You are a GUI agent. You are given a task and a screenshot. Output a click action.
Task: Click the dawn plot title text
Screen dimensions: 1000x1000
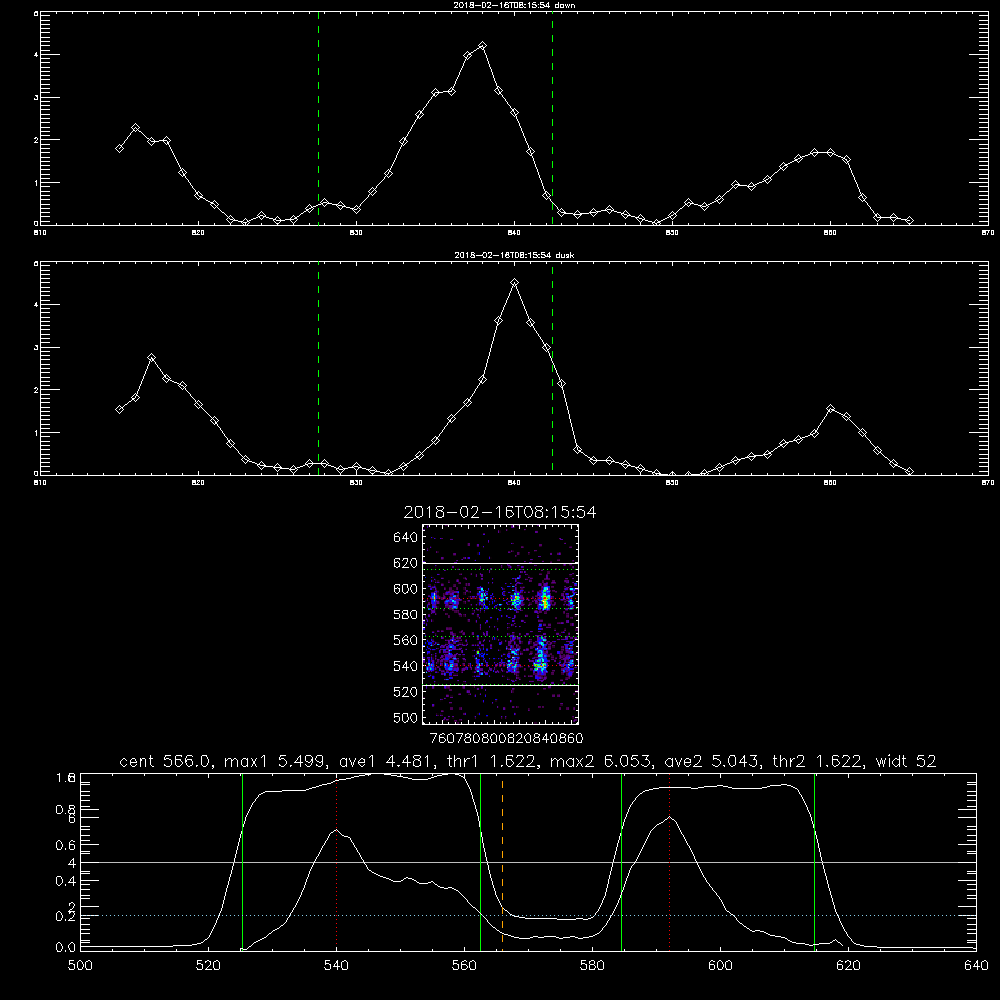coord(514,5)
